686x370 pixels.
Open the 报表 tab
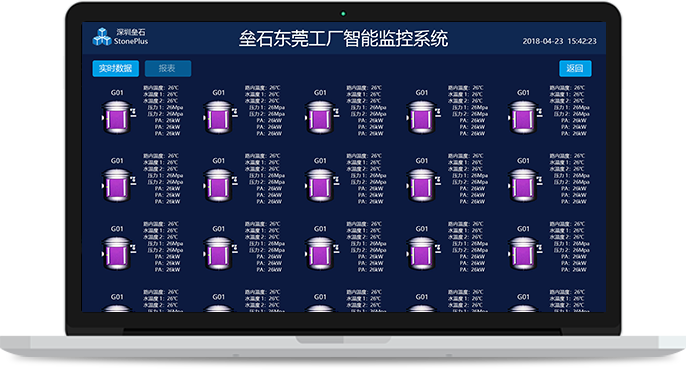pyautogui.click(x=168, y=69)
